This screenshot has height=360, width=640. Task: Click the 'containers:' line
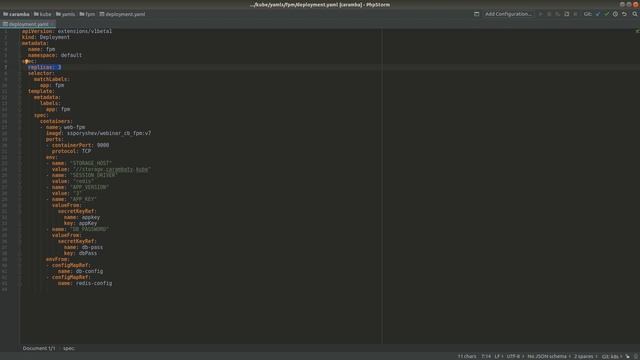(56, 121)
